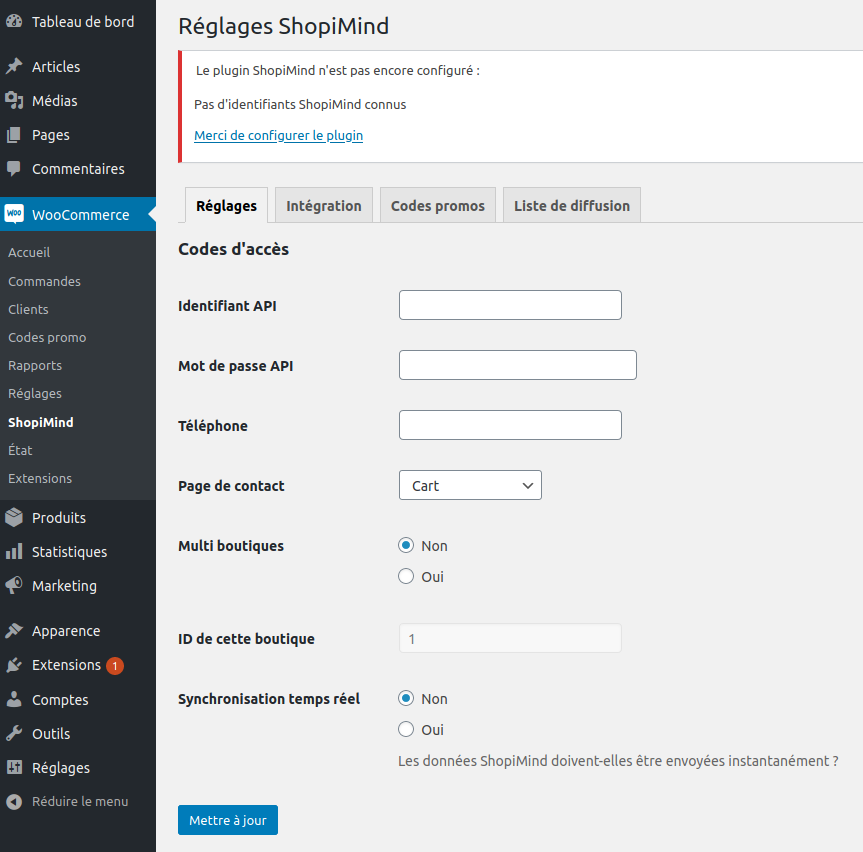Open the Page de contact dropdown
Screen dimensions: 863x852
(x=470, y=485)
